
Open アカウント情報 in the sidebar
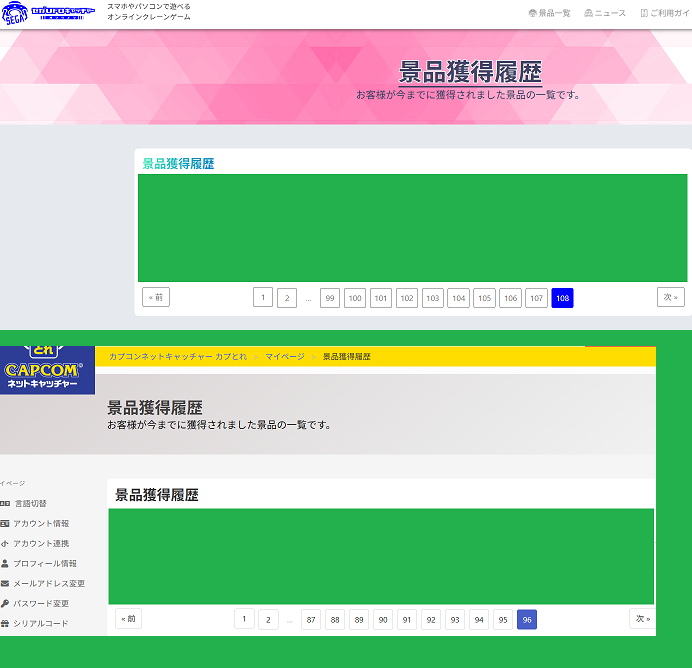tap(41, 523)
